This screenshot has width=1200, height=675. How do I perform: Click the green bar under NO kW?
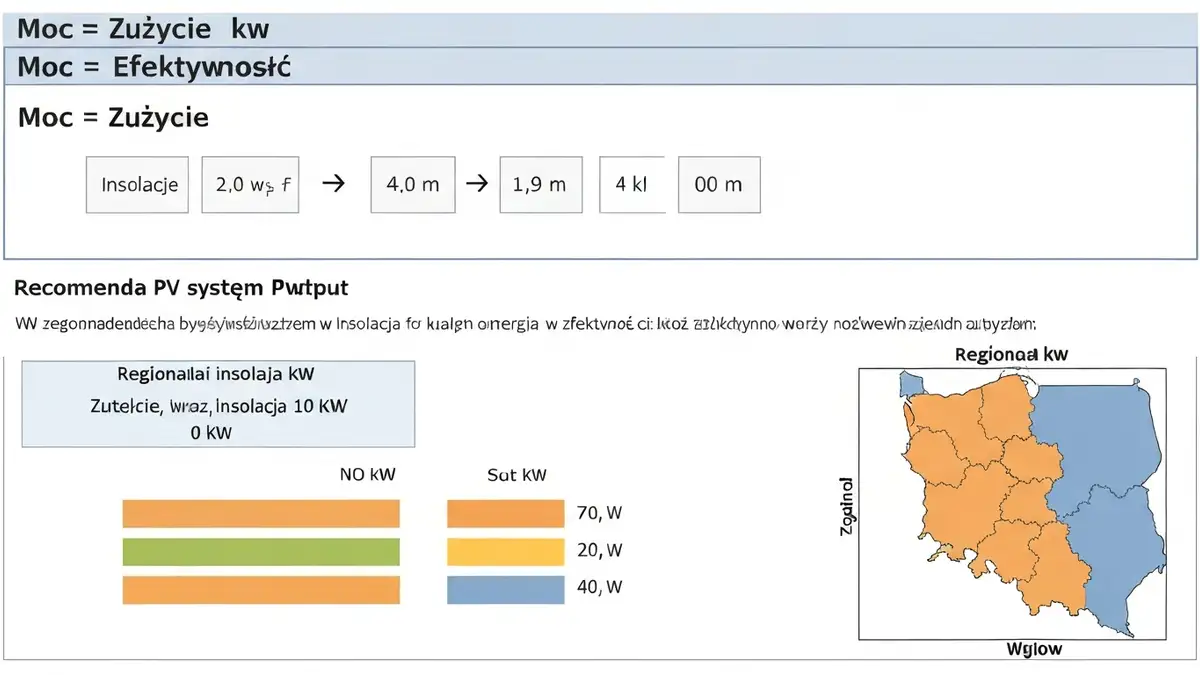(261, 552)
